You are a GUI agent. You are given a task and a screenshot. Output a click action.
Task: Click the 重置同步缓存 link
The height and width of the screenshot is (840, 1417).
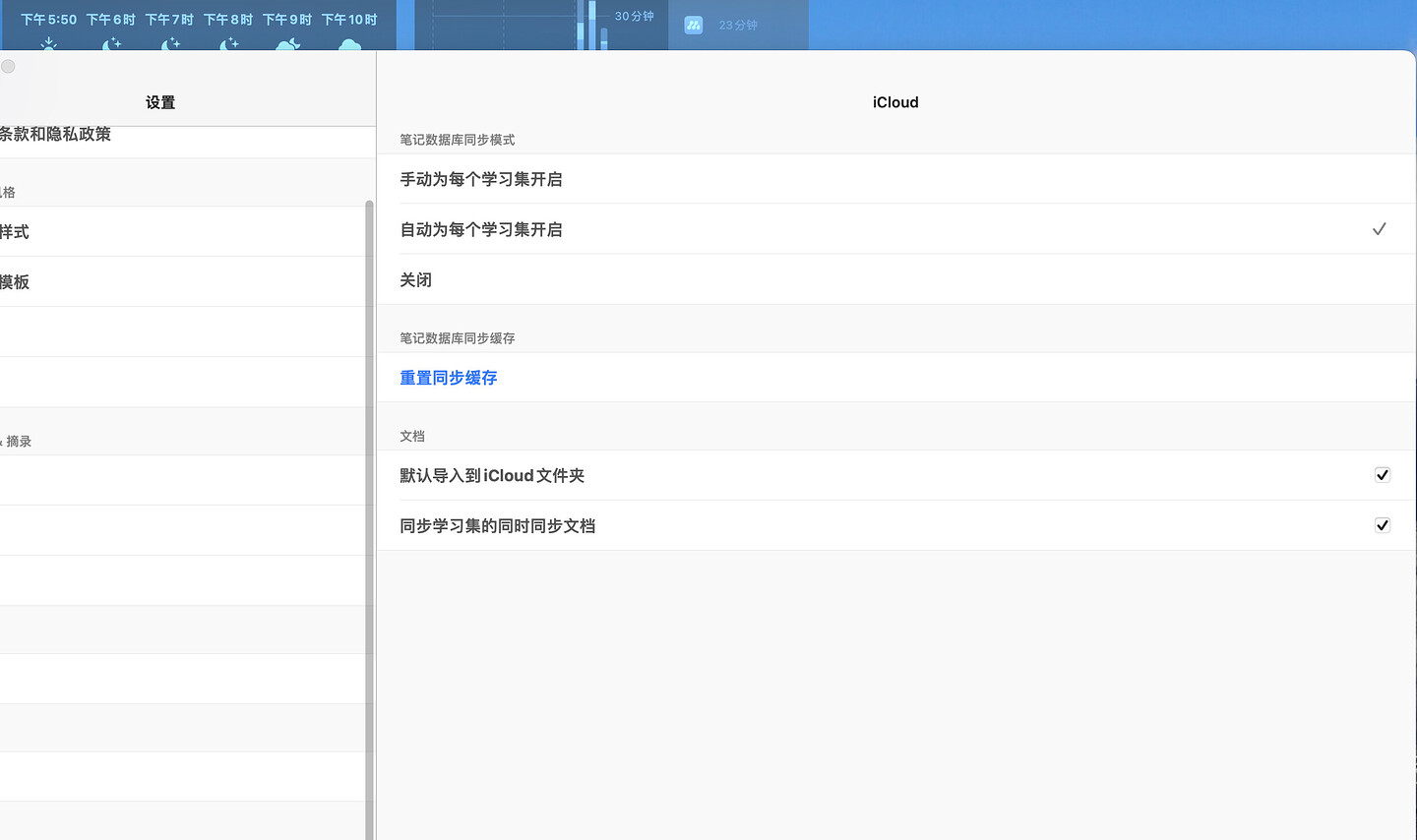448,378
